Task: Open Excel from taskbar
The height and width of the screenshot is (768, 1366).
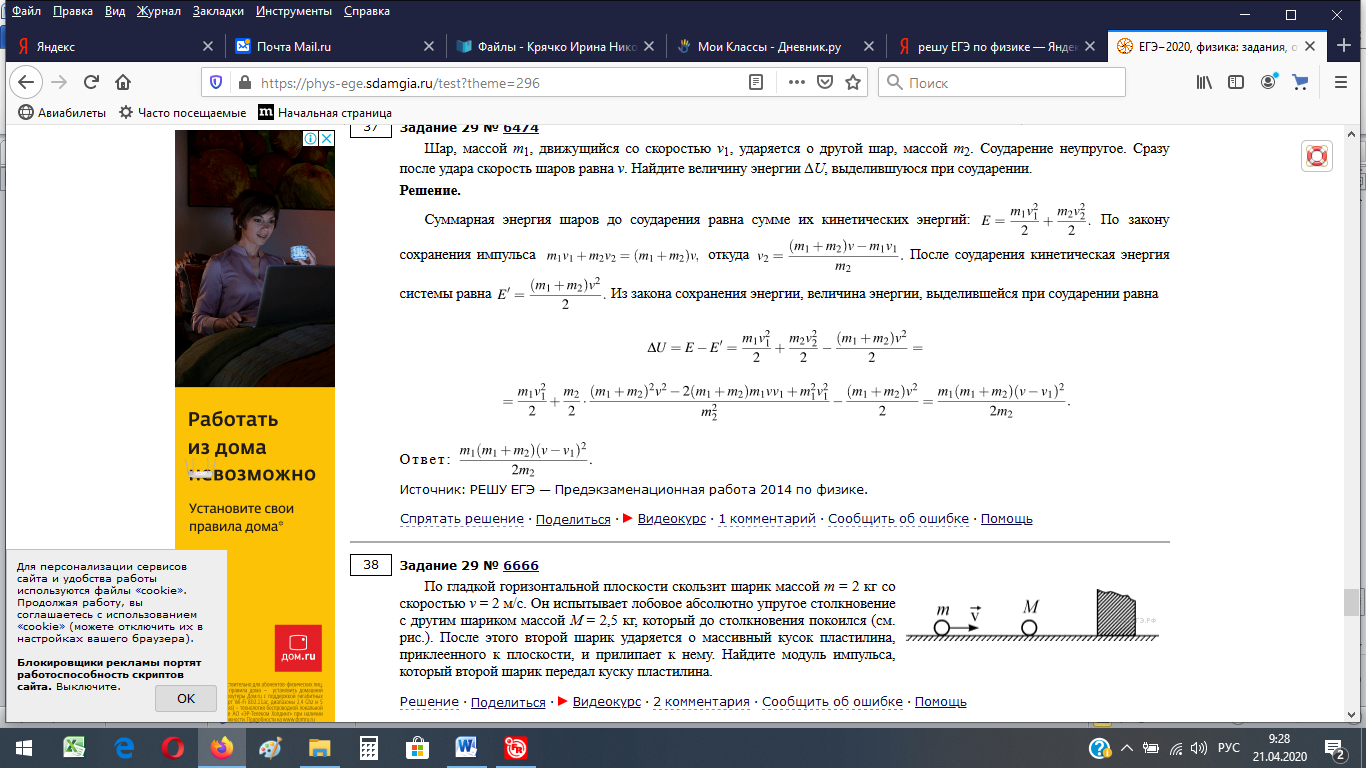Action: tap(75, 747)
